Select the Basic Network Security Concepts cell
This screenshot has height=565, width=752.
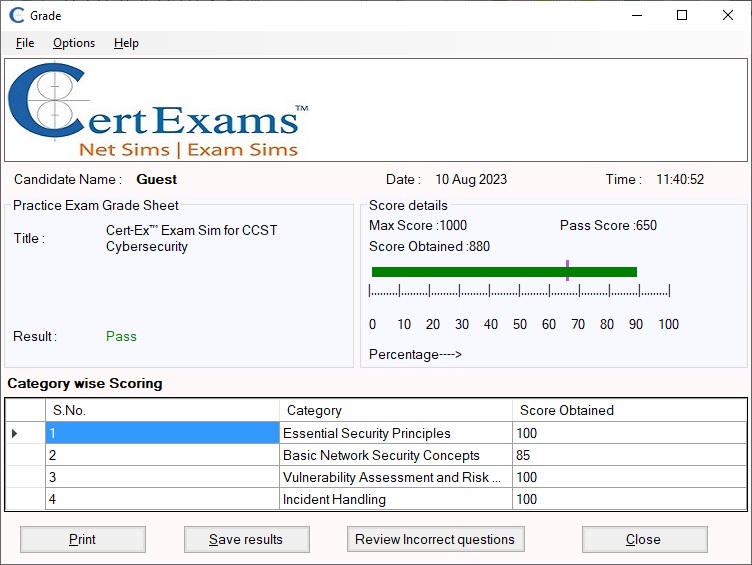point(395,455)
